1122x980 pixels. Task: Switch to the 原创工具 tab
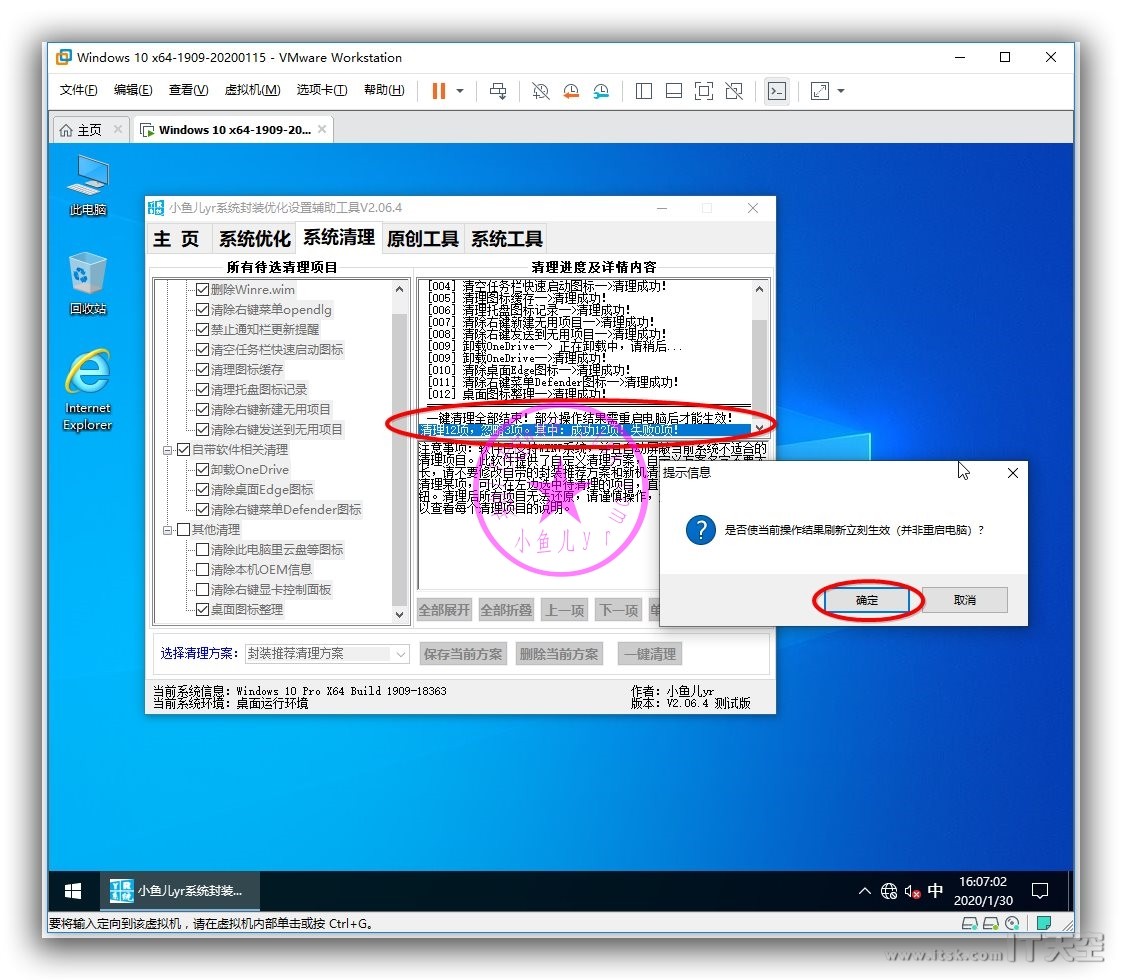coord(422,239)
